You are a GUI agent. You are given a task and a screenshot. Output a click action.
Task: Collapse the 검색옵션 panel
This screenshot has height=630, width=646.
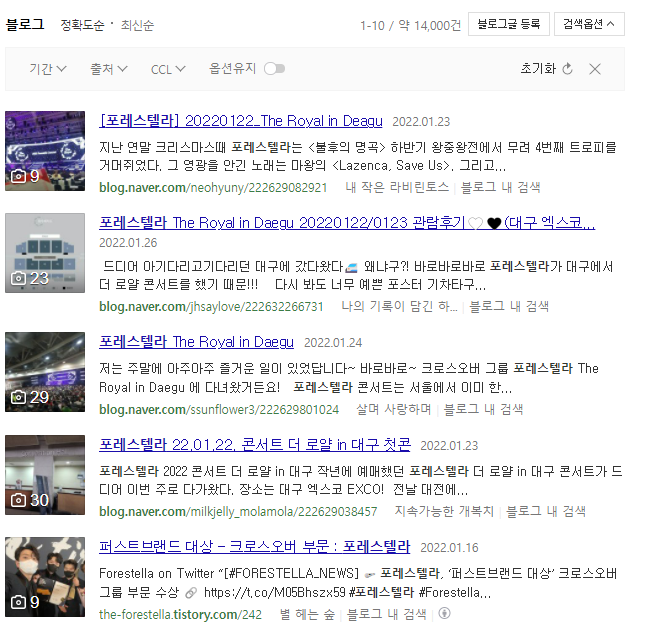pyautogui.click(x=589, y=24)
